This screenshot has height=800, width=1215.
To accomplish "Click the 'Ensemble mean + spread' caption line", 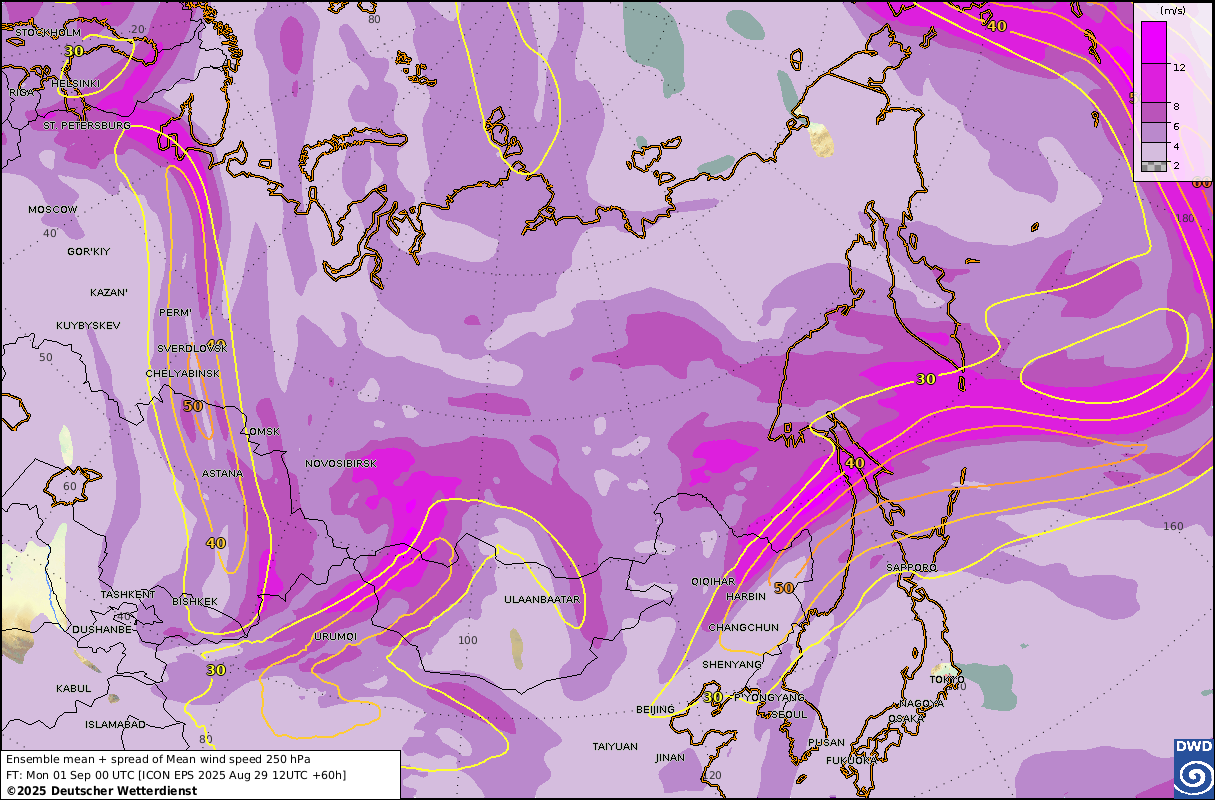I will 158,759.
